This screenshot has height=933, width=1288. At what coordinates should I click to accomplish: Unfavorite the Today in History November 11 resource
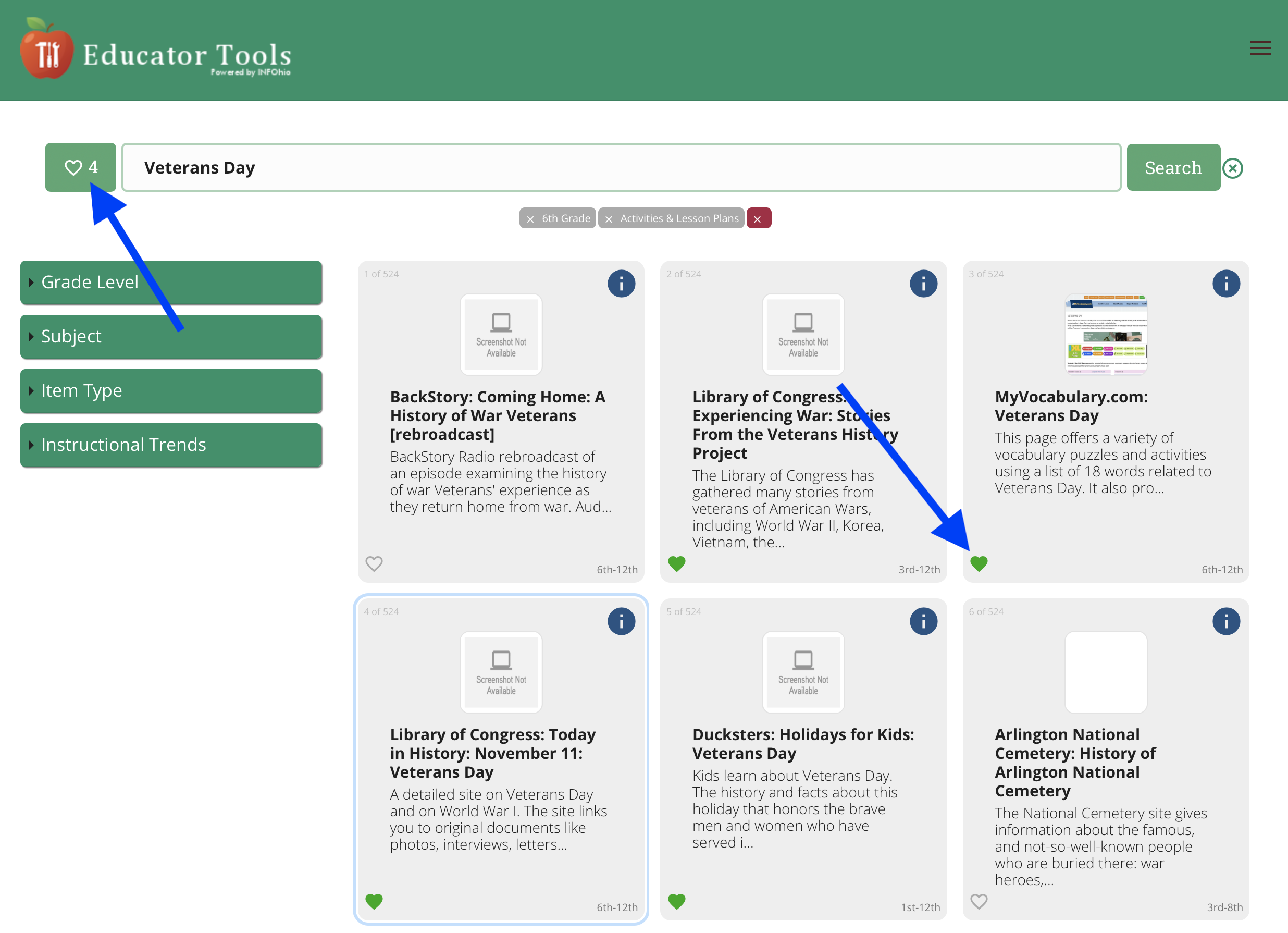374,901
